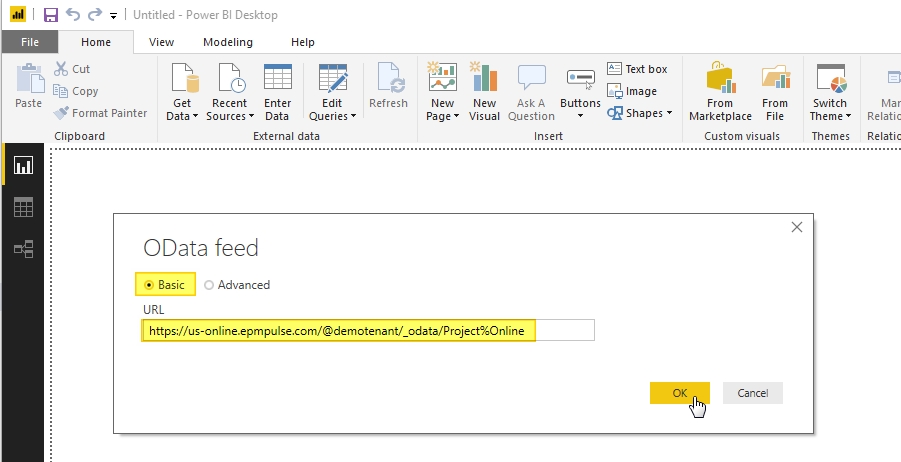Open Quick Access Toolbar customize arrow
The width and height of the screenshot is (901, 462).
pyautogui.click(x=113, y=16)
